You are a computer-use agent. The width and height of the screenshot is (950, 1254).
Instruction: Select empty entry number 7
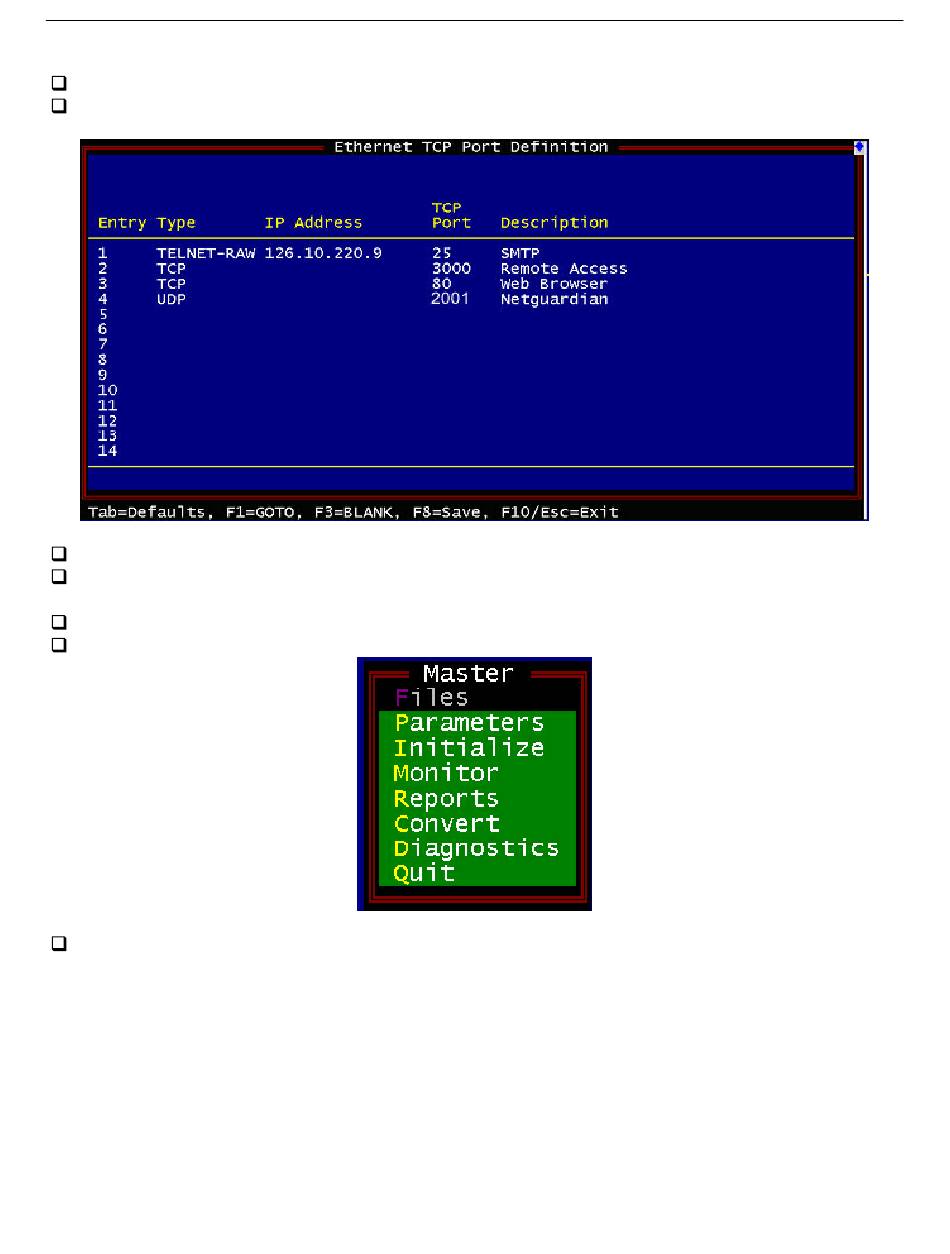coord(103,345)
